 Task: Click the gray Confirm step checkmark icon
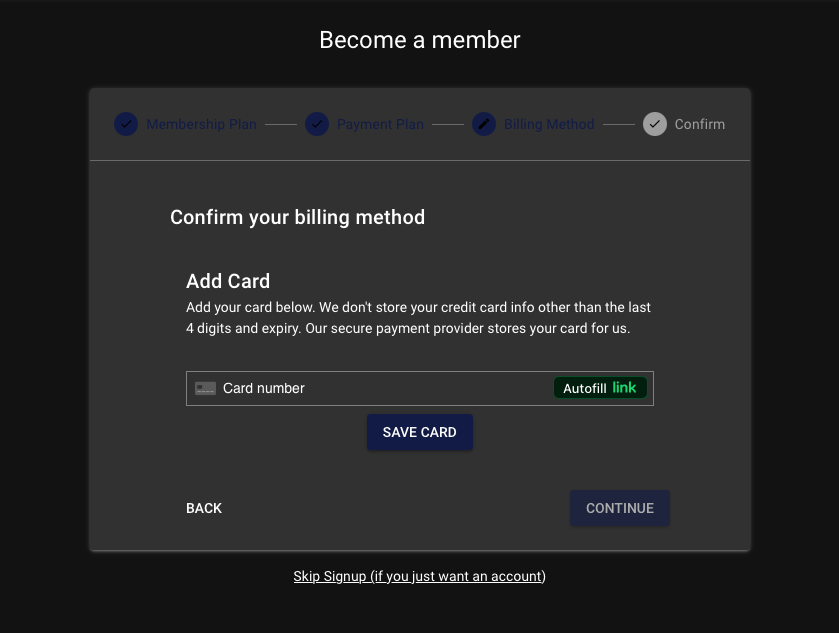(655, 124)
